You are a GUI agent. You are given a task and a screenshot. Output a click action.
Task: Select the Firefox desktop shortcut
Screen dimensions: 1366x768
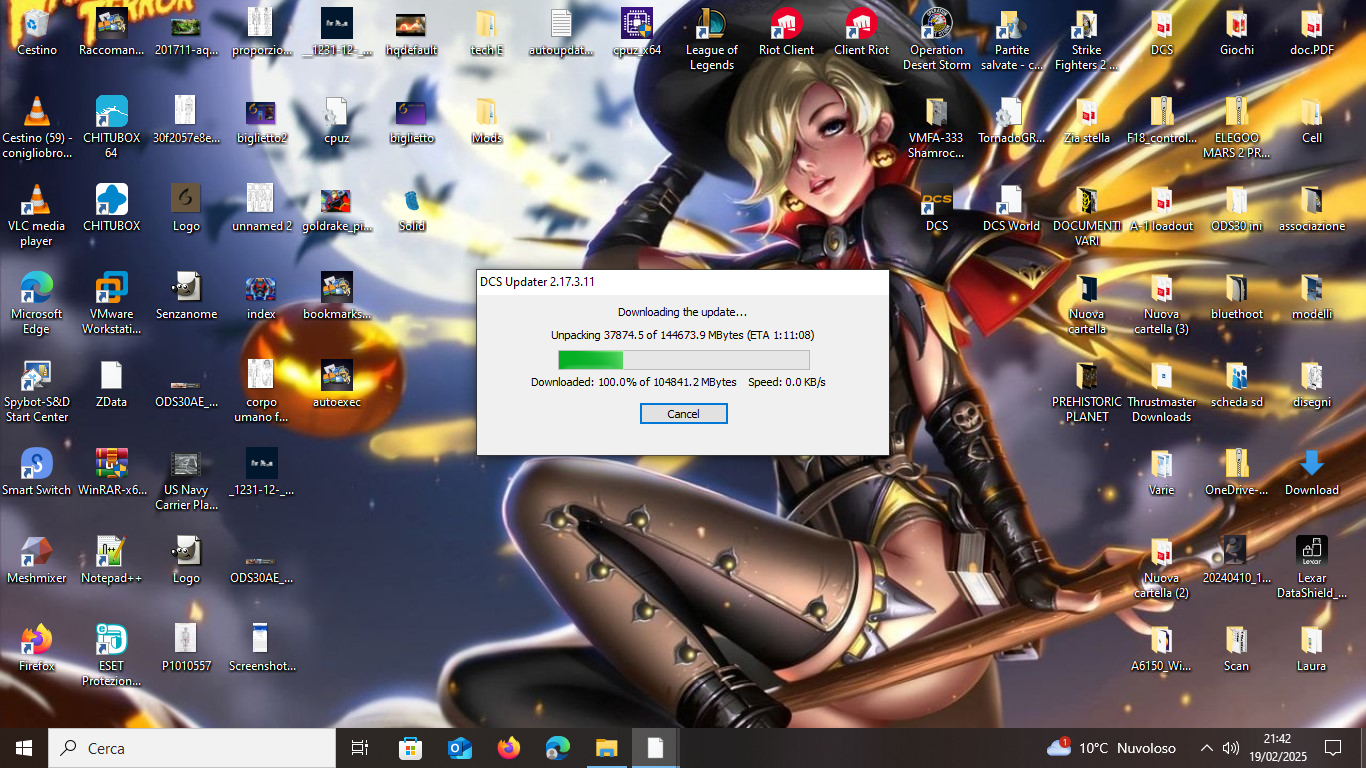37,647
